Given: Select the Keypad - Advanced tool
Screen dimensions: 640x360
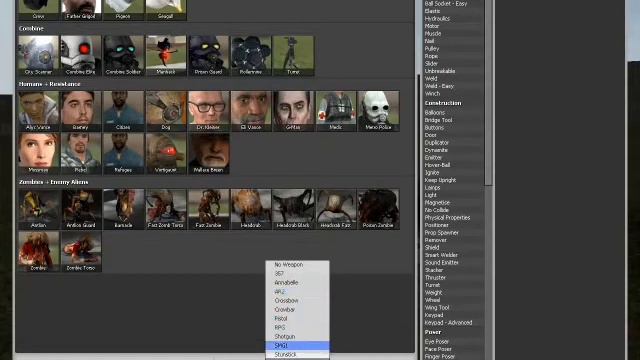Looking at the screenshot, I should [x=449, y=323].
